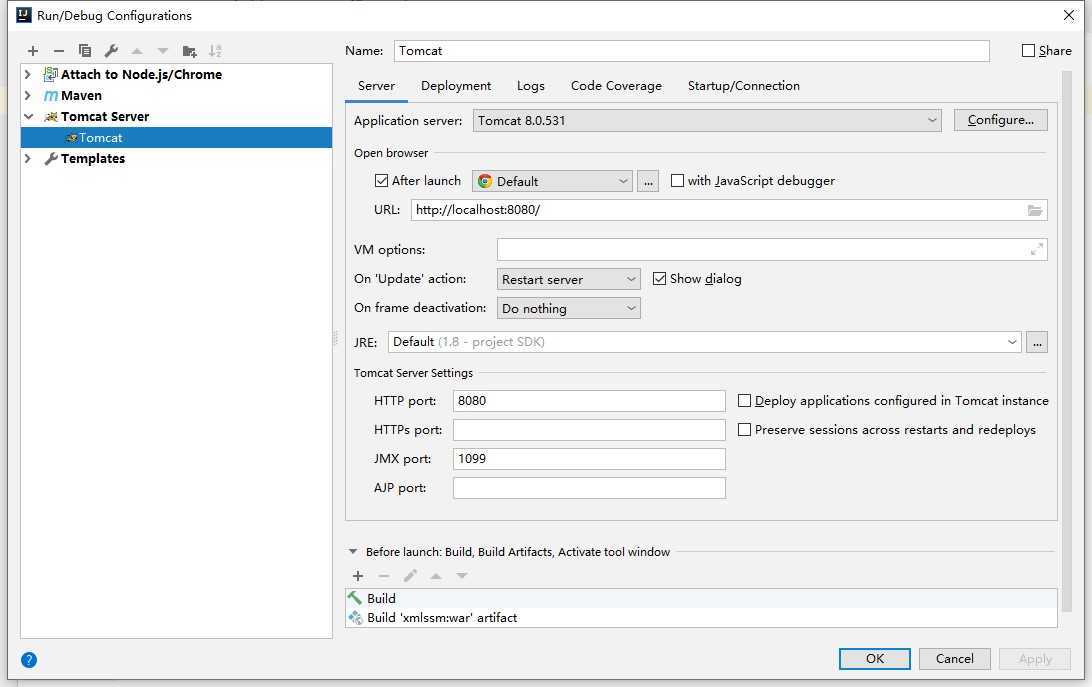The image size is (1092, 687).
Task: Click the Maven icon in the tree
Action: pyautogui.click(x=51, y=96)
